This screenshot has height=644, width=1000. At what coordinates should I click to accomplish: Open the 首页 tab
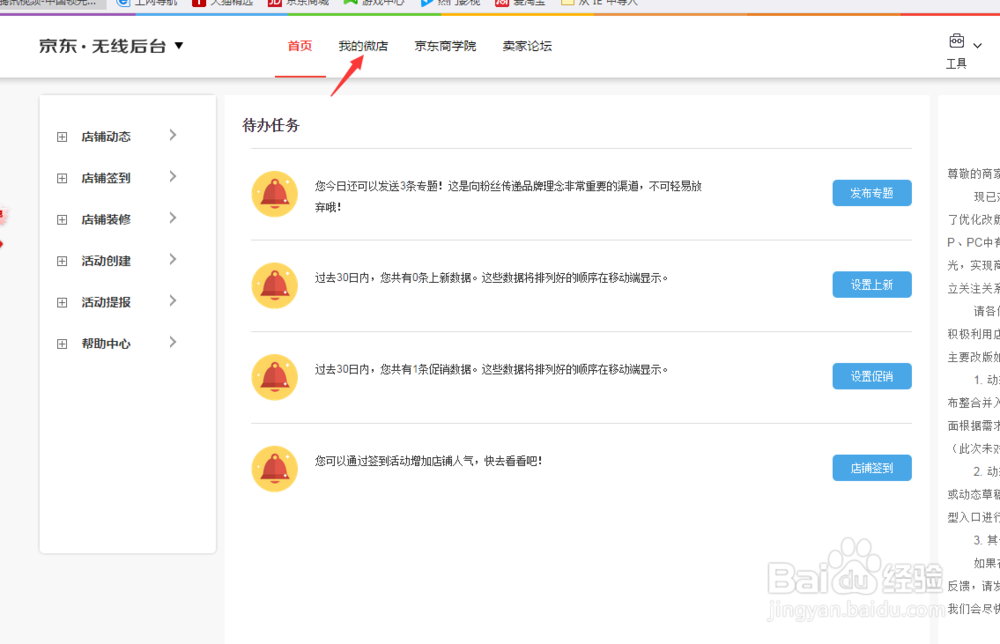(x=300, y=46)
